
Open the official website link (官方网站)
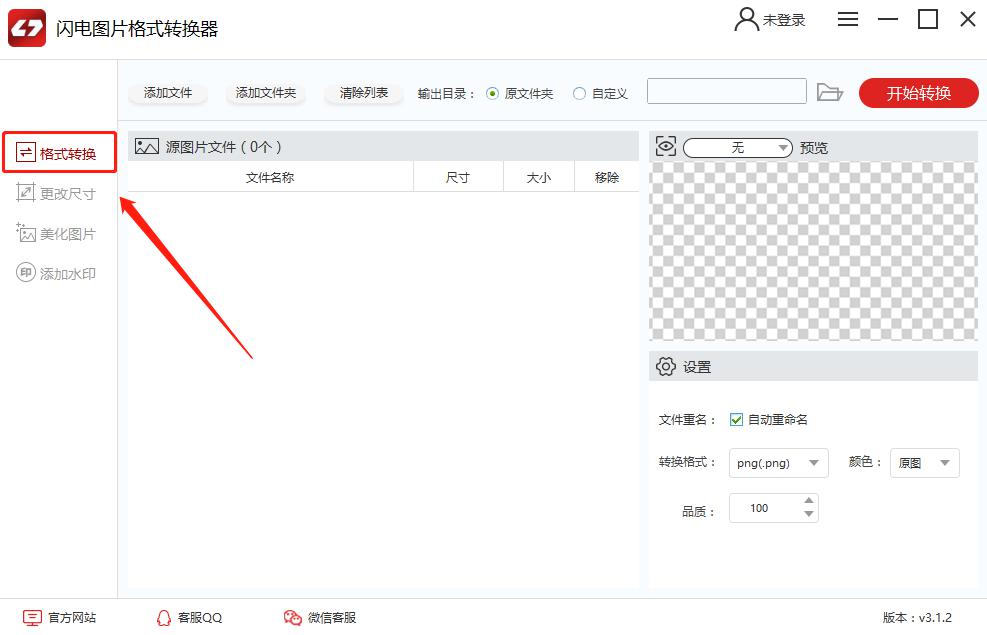(x=60, y=618)
